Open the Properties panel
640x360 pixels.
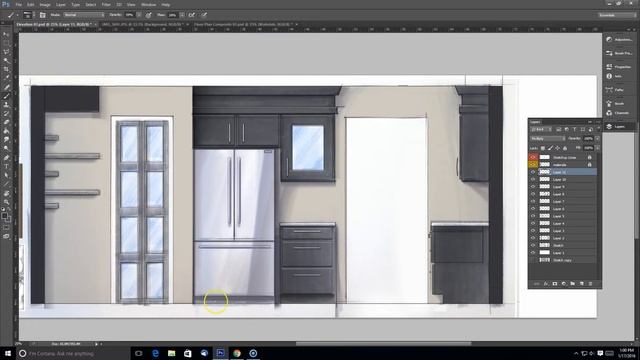coord(619,67)
